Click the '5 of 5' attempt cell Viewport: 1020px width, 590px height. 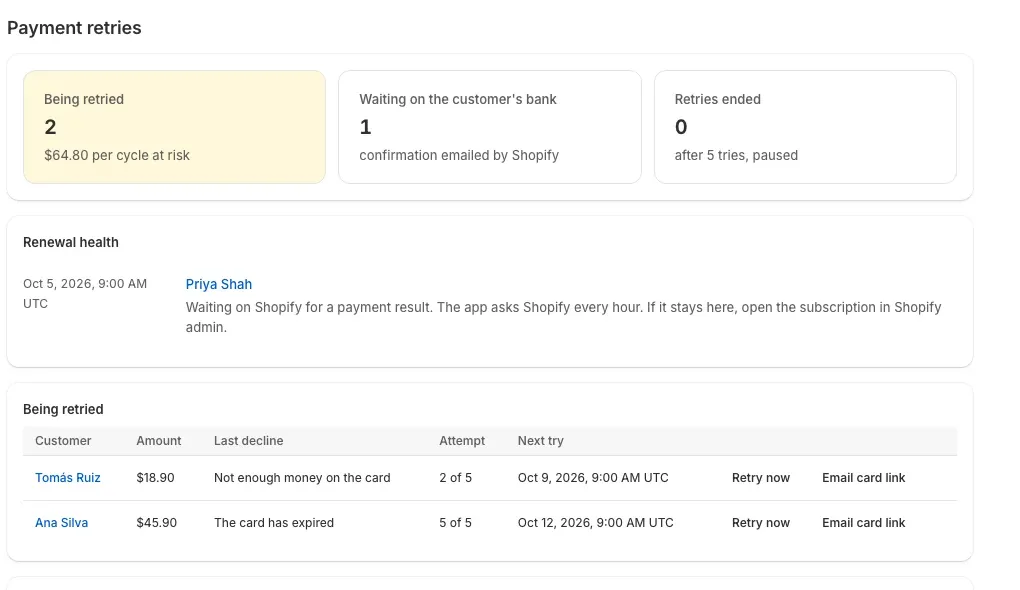click(455, 522)
